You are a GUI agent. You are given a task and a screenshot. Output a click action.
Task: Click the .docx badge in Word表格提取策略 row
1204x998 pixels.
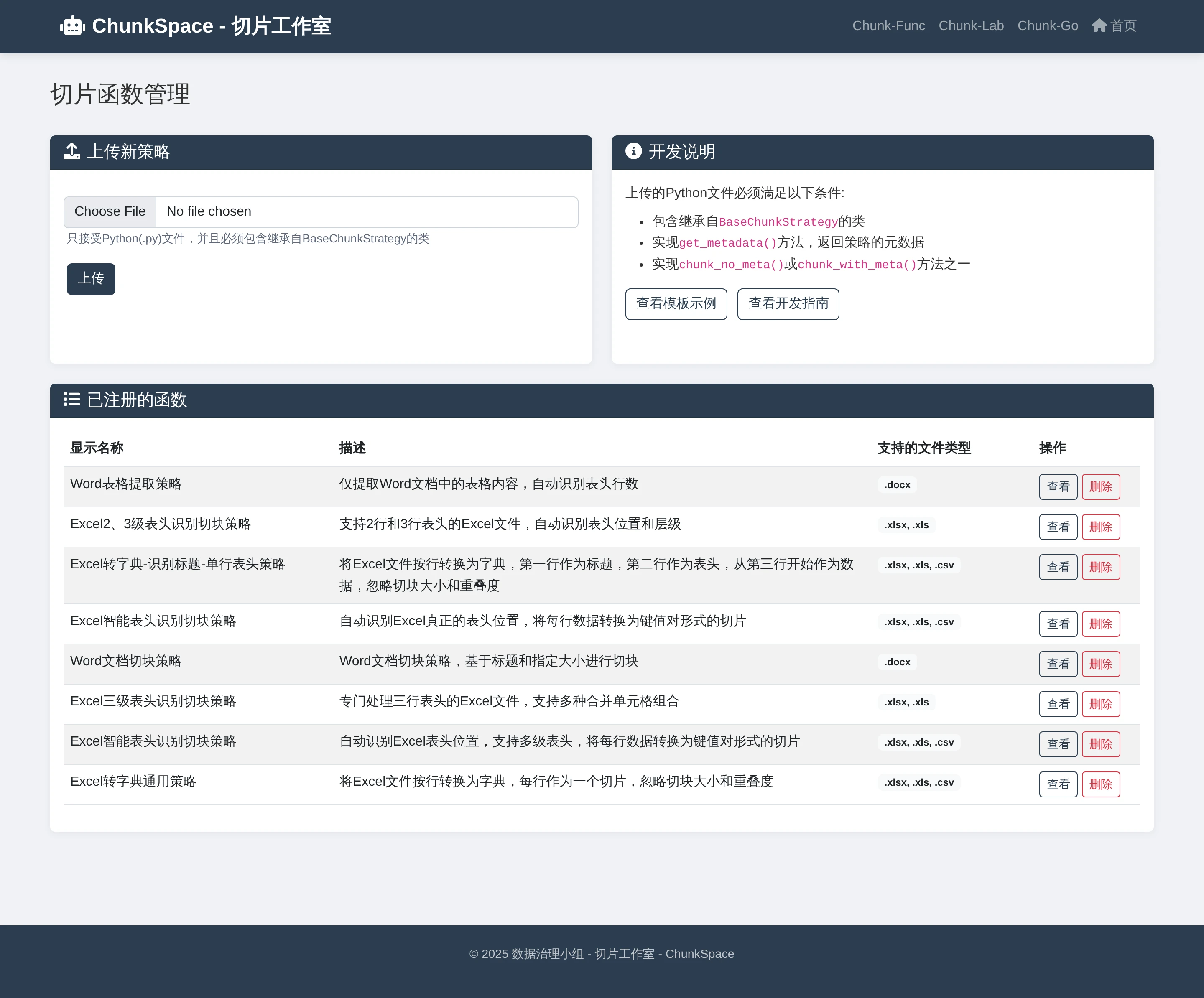(x=897, y=485)
